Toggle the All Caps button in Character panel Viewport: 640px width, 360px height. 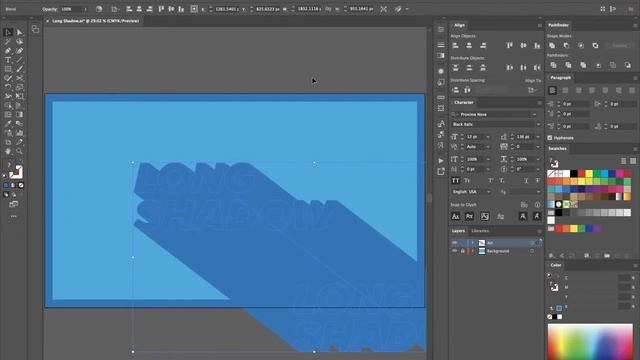point(456,180)
